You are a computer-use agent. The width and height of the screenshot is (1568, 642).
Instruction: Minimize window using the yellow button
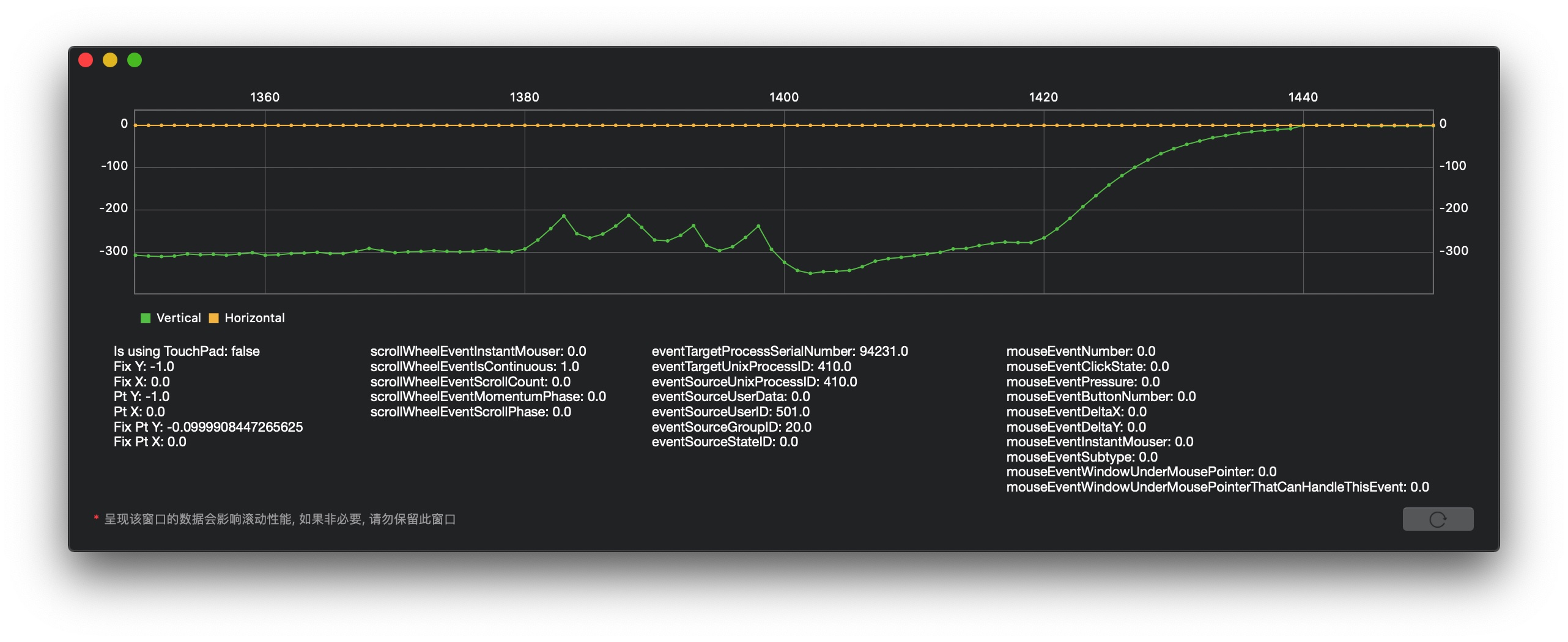pos(110,60)
